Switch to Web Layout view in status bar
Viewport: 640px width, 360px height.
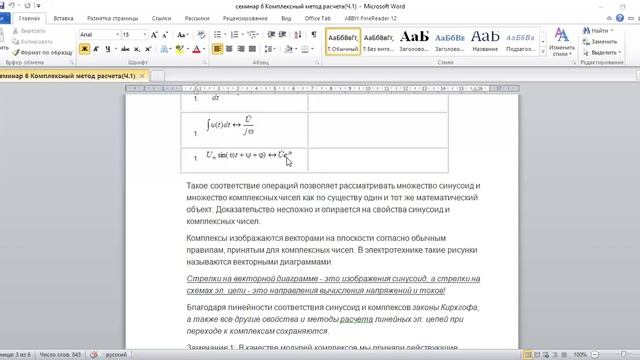click(546, 355)
